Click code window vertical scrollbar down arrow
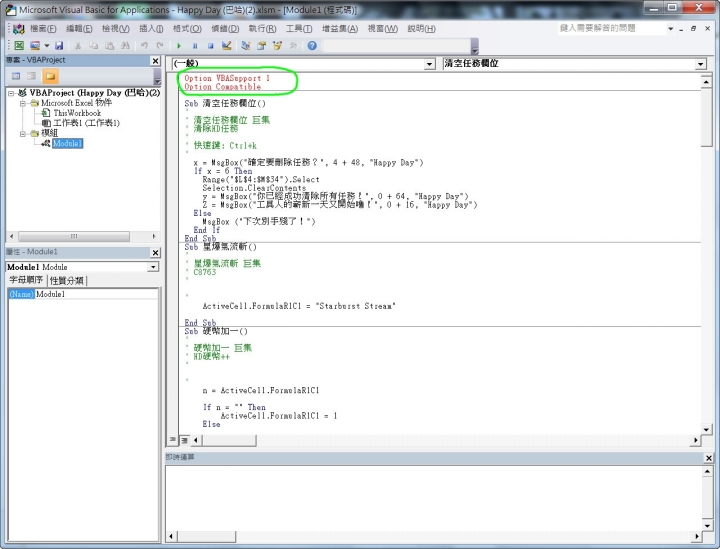The width and height of the screenshot is (720, 549). pyautogui.click(x=706, y=429)
